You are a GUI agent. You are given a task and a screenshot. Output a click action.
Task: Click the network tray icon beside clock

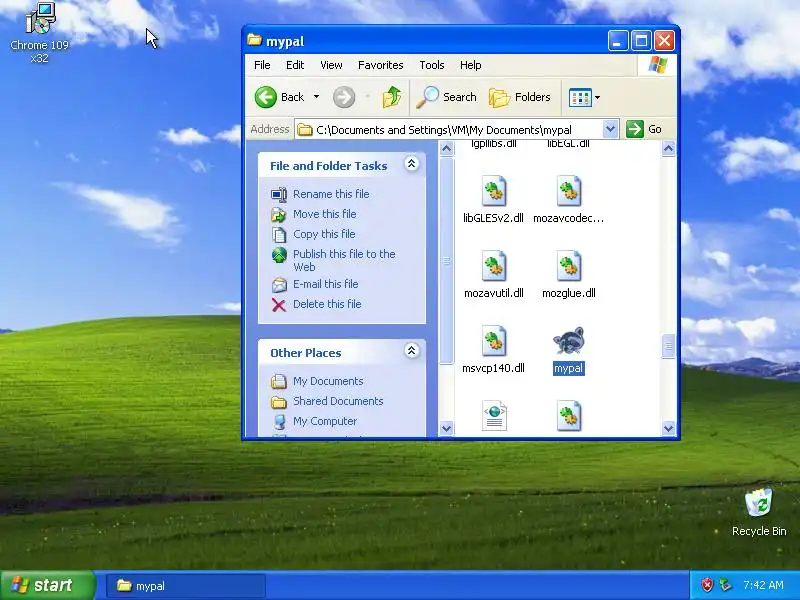point(724,585)
